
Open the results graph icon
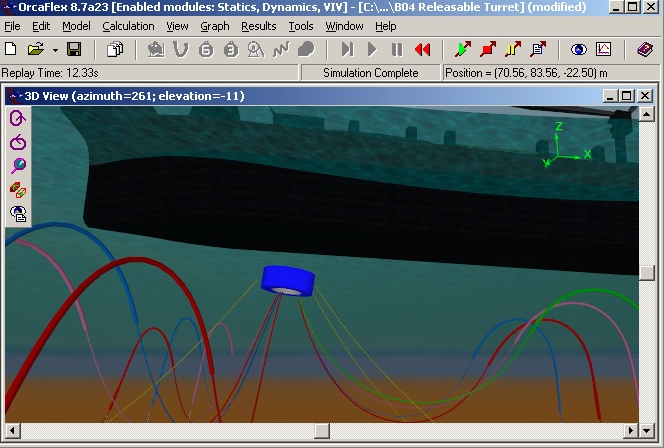coord(603,50)
